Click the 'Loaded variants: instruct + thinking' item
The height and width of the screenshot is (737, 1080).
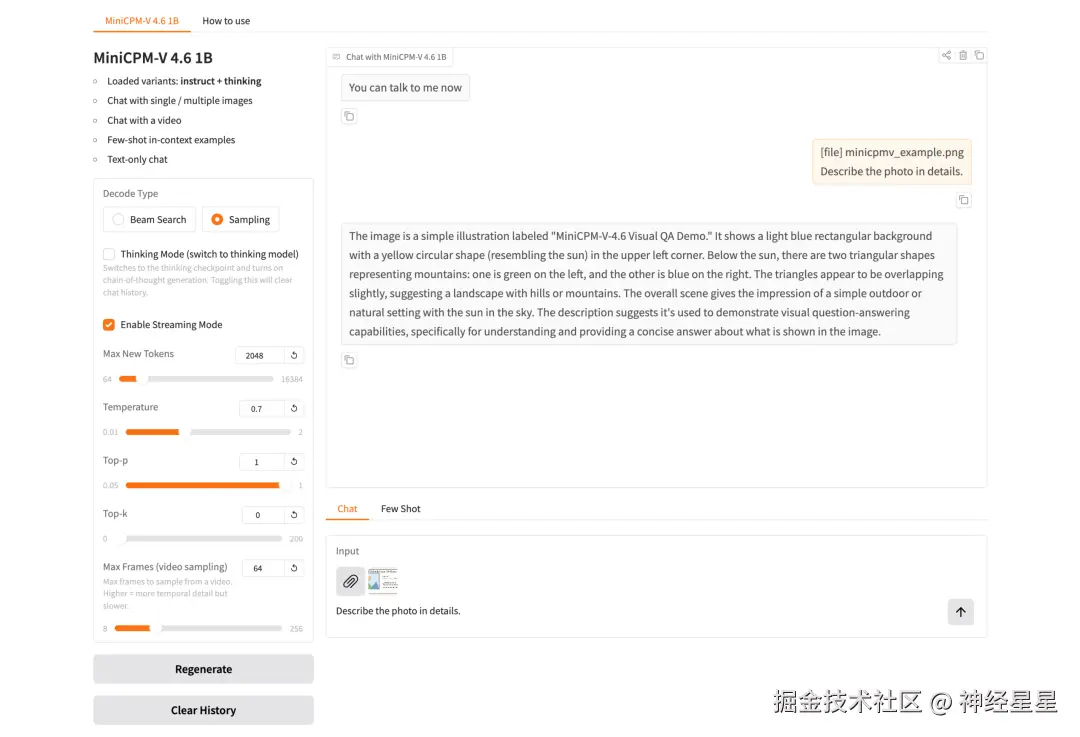point(184,81)
